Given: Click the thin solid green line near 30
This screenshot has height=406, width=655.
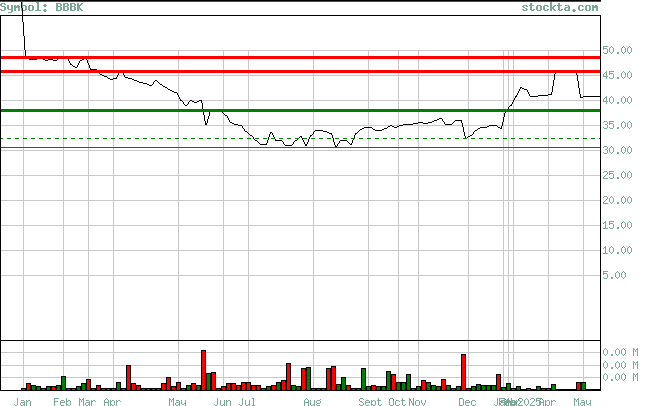Looking at the screenshot, I should [x=300, y=147].
